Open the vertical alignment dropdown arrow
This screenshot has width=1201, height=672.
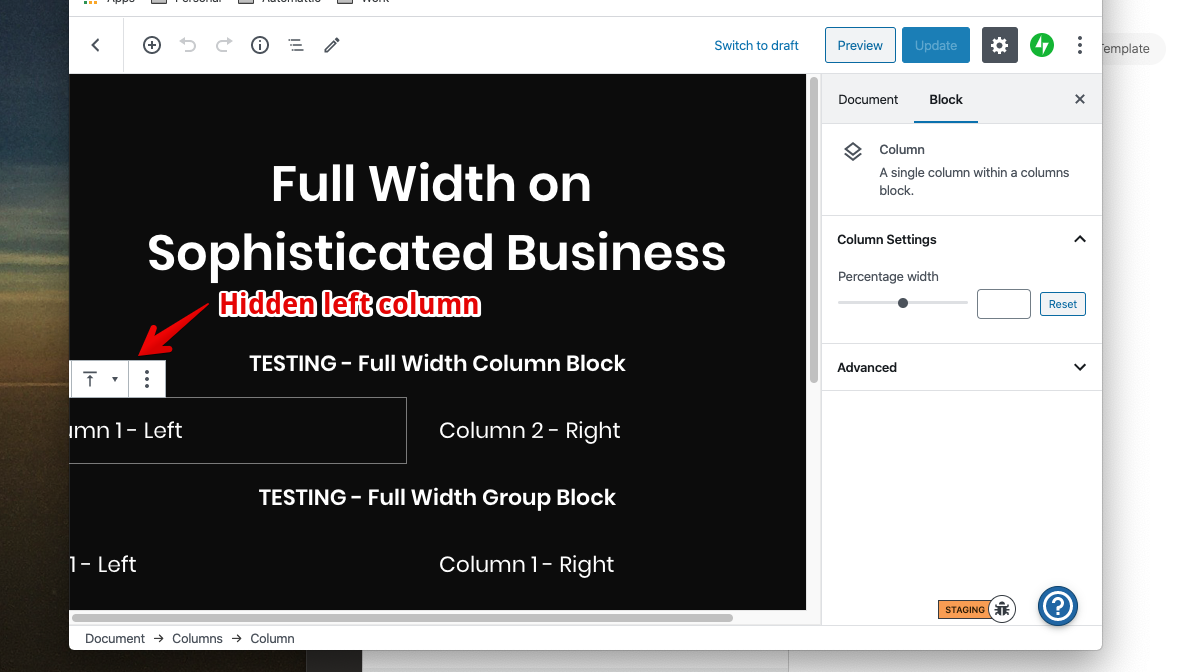115,379
